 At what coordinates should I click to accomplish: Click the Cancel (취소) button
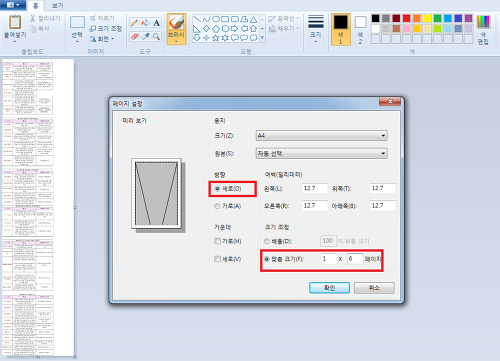(x=374, y=288)
